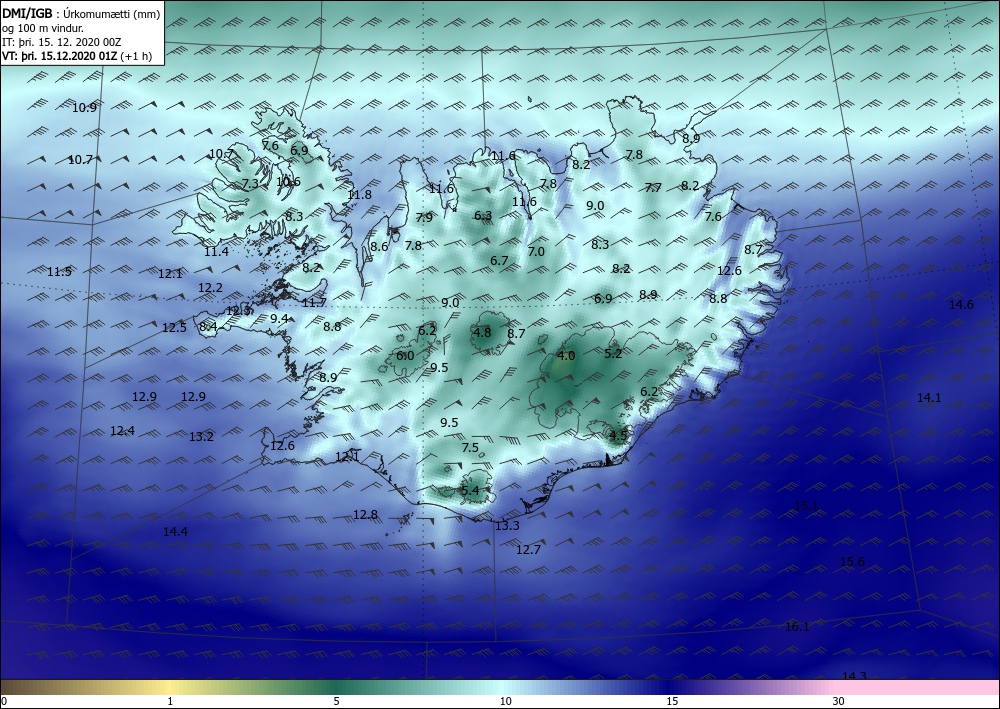This screenshot has width=1000, height=709.
Task: Pick the map value '11.8'
Action: [x=359, y=194]
